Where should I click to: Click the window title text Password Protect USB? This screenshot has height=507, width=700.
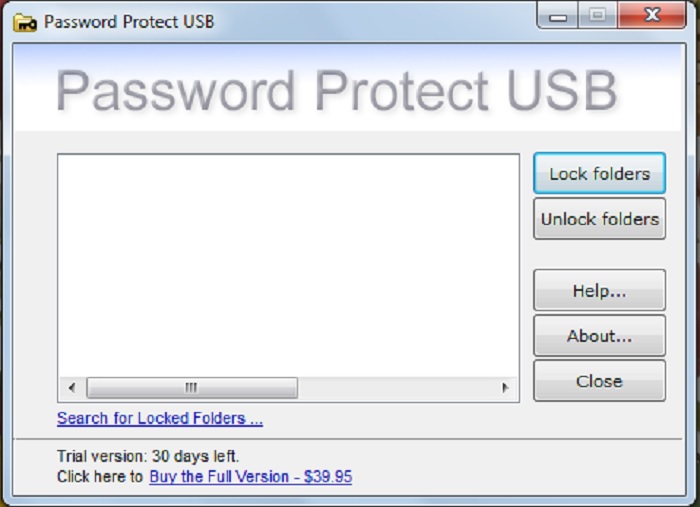[x=129, y=21]
